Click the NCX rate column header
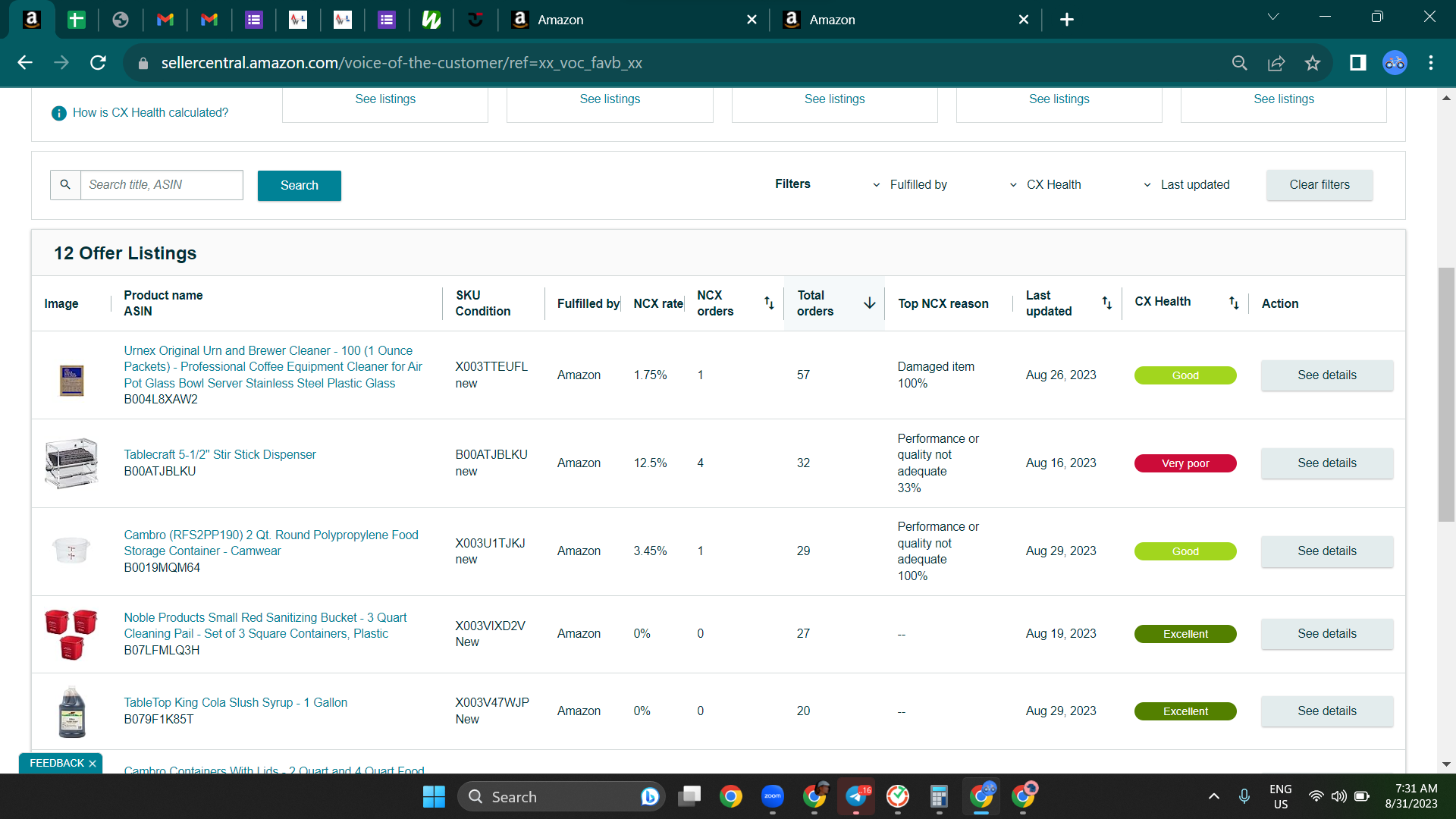The width and height of the screenshot is (1456, 819). [x=658, y=303]
